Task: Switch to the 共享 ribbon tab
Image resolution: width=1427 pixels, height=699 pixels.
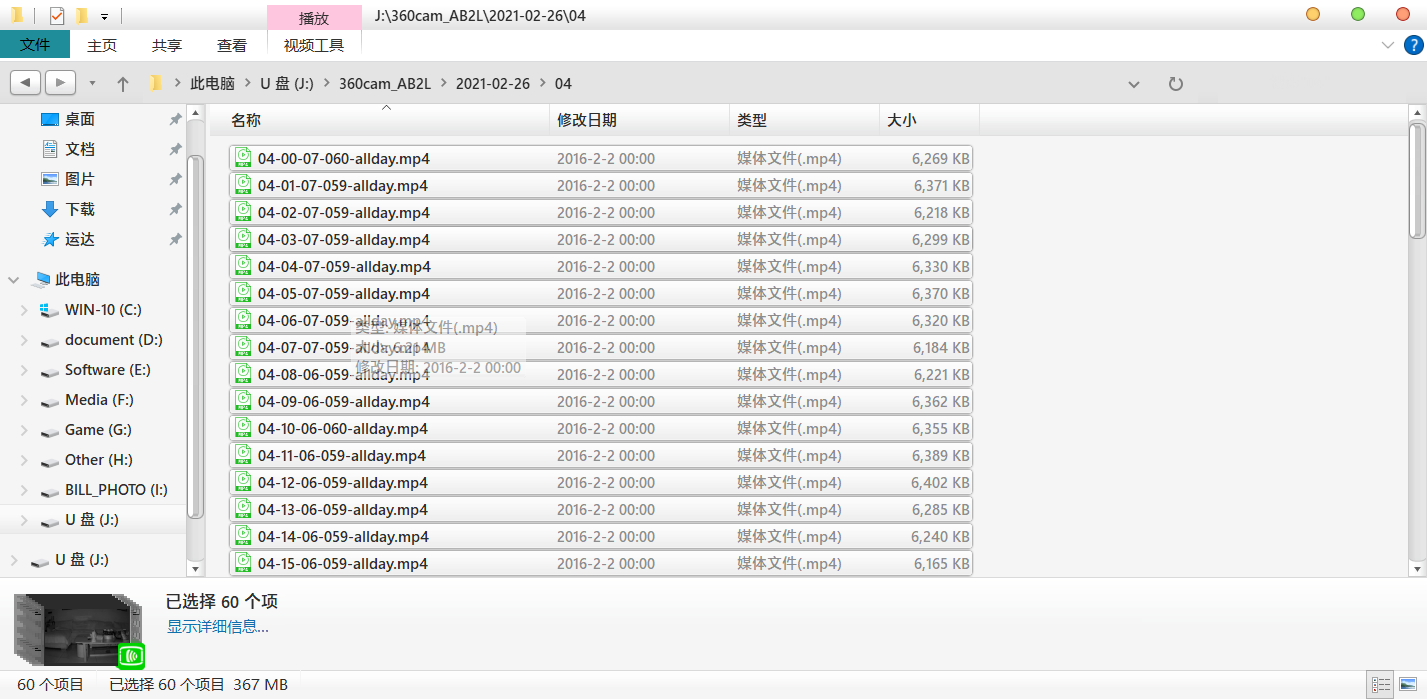Action: pyautogui.click(x=167, y=45)
